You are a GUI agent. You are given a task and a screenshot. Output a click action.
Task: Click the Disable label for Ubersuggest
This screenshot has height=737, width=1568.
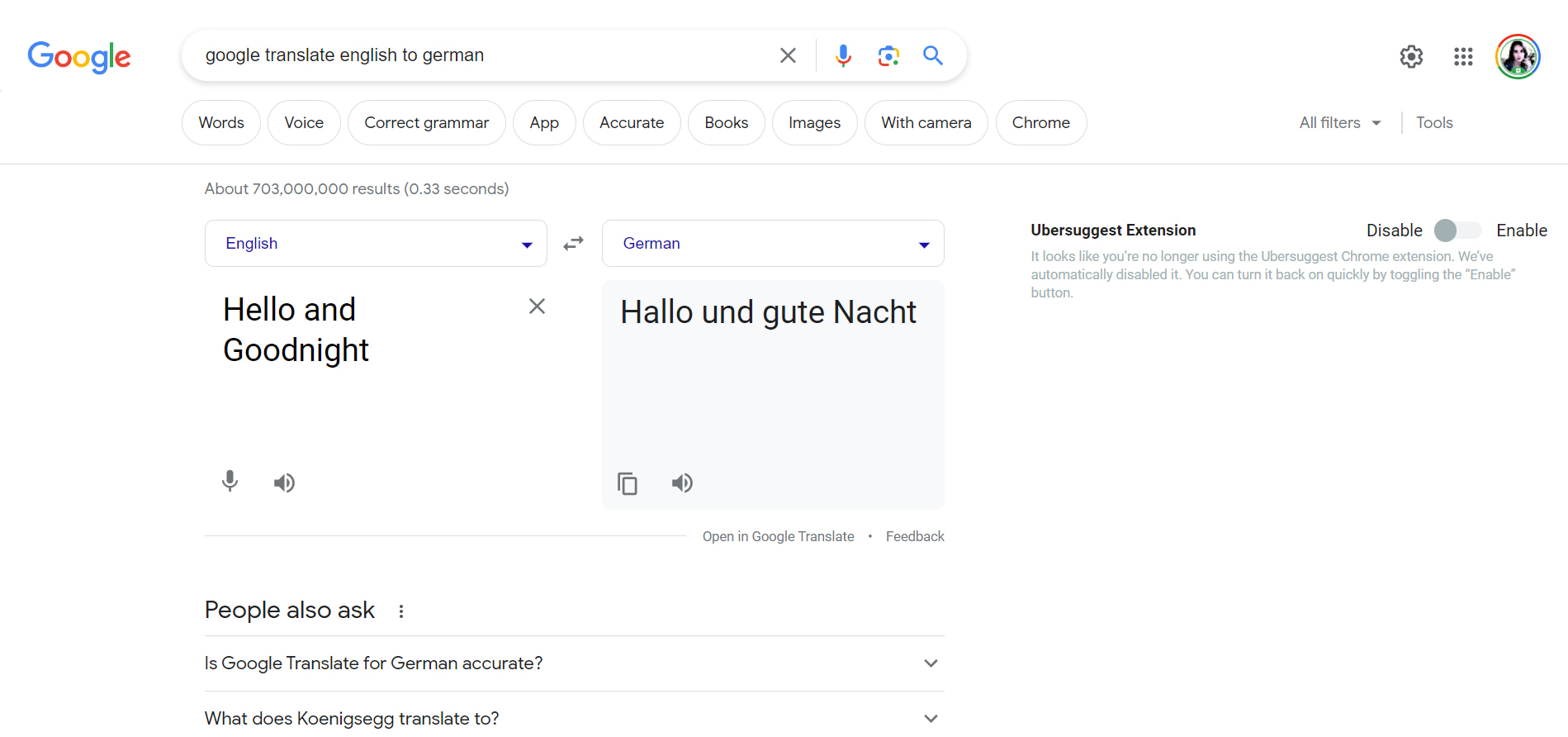coord(1395,231)
